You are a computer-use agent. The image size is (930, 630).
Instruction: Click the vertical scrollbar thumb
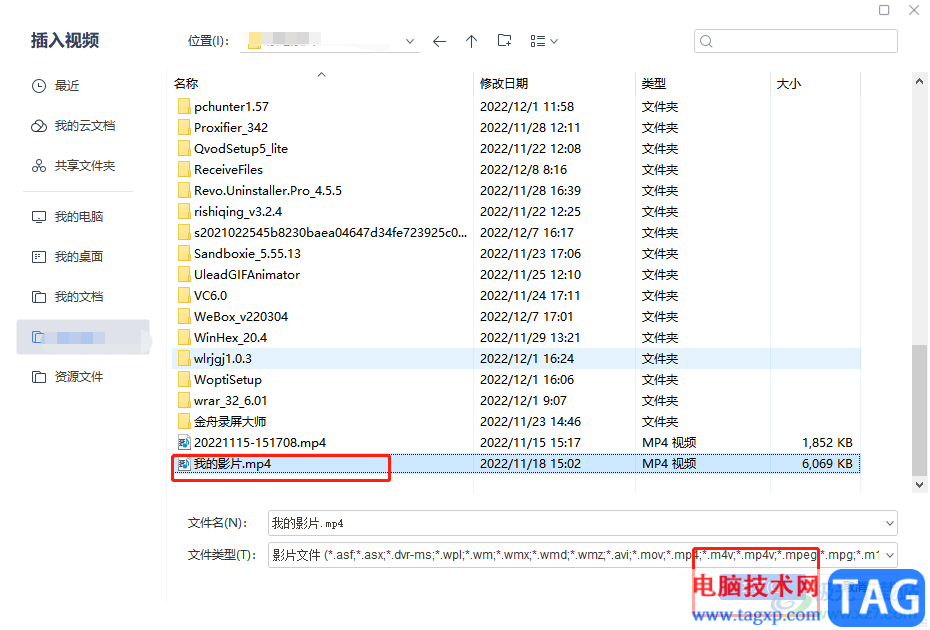coord(919,410)
